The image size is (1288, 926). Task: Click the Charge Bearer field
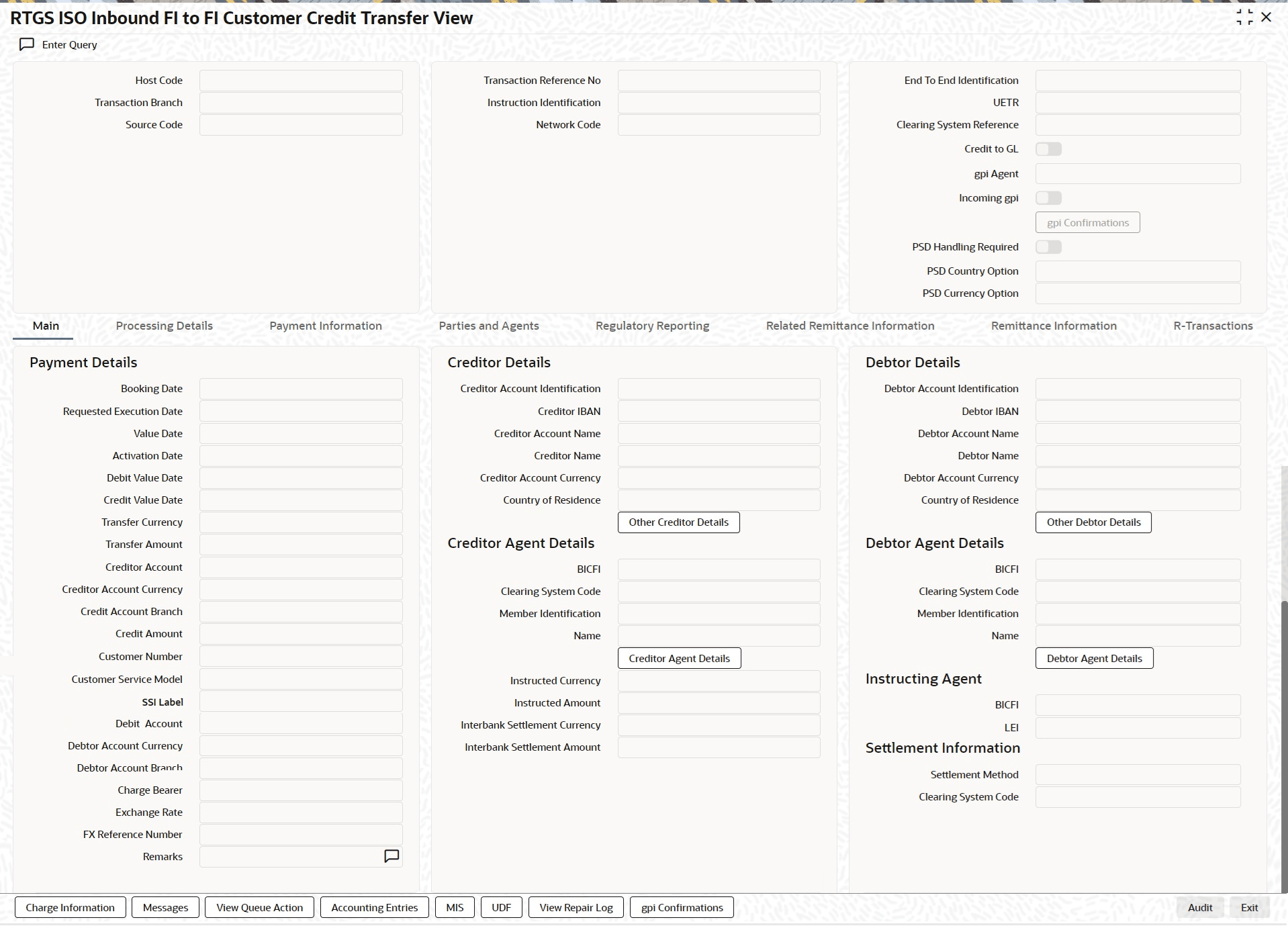pyautogui.click(x=301, y=790)
